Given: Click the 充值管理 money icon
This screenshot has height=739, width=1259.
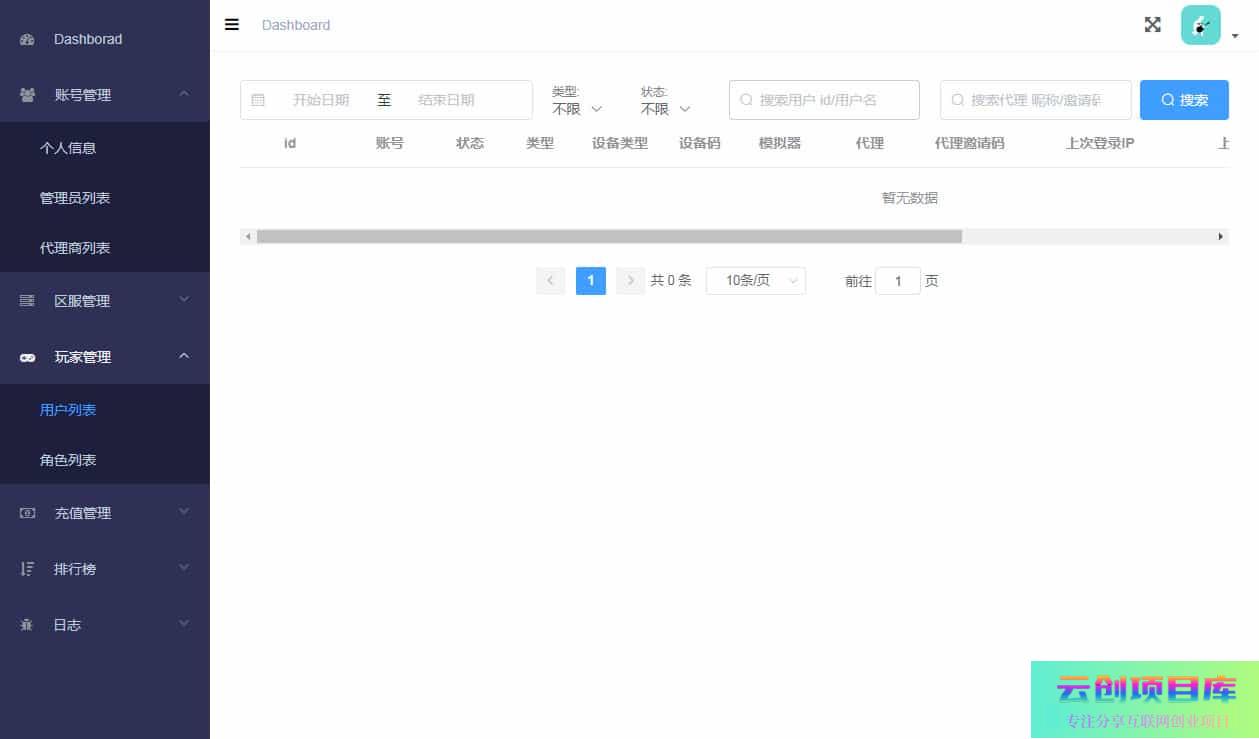Looking at the screenshot, I should tap(27, 513).
